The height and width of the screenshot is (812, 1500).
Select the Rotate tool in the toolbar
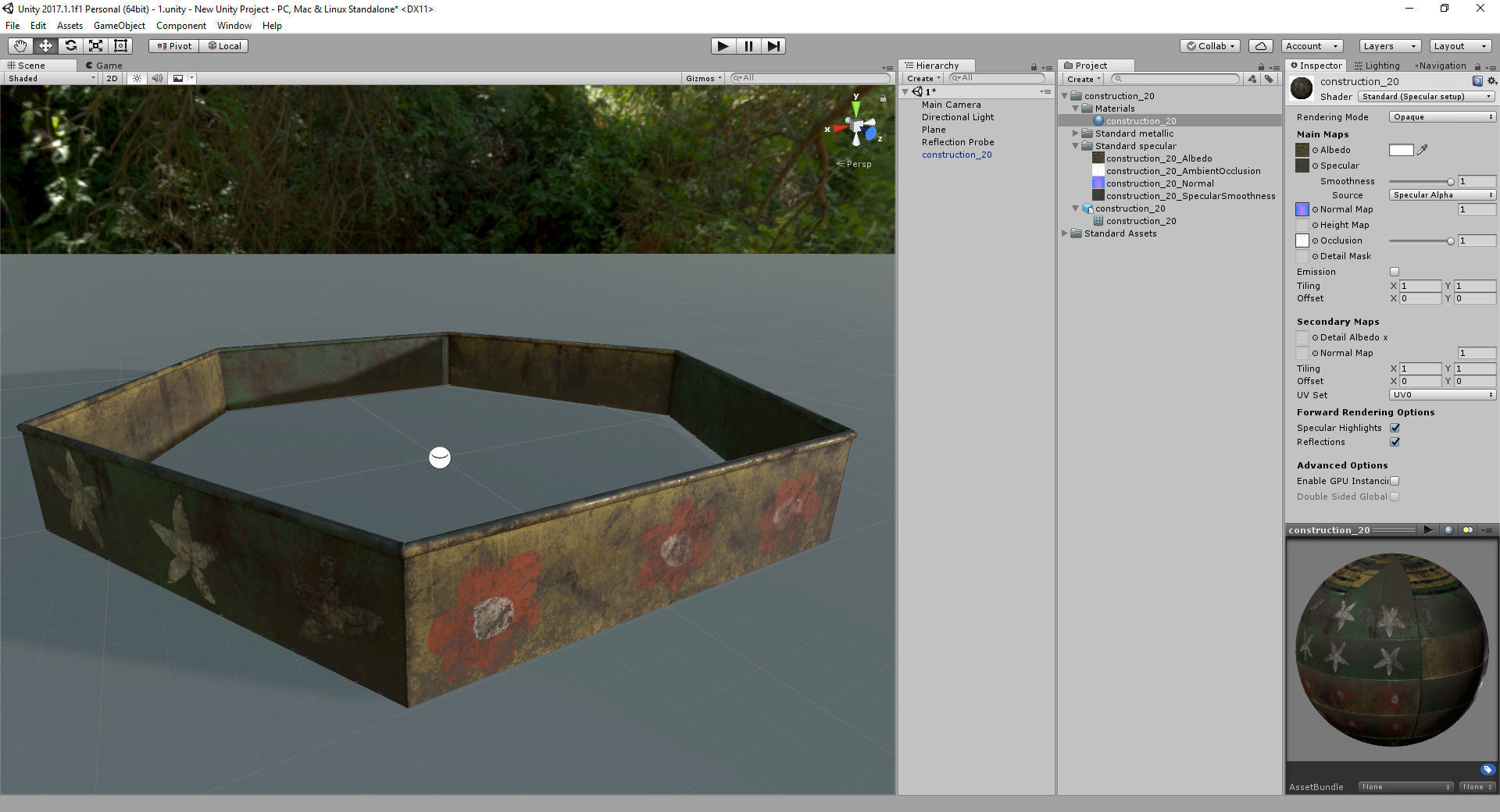[x=70, y=46]
